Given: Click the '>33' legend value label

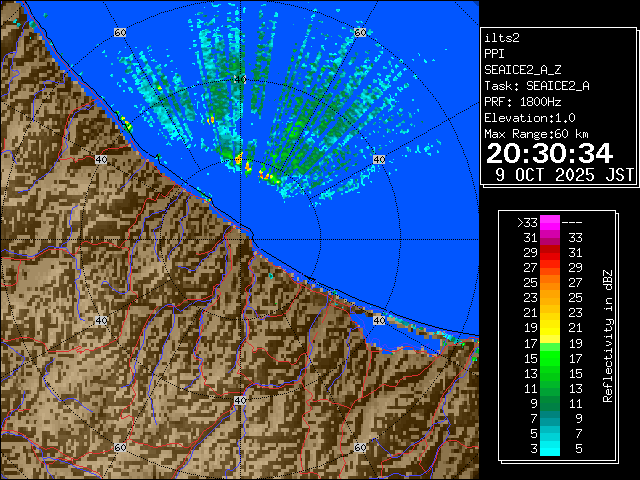Looking at the screenshot, I should tap(527, 224).
